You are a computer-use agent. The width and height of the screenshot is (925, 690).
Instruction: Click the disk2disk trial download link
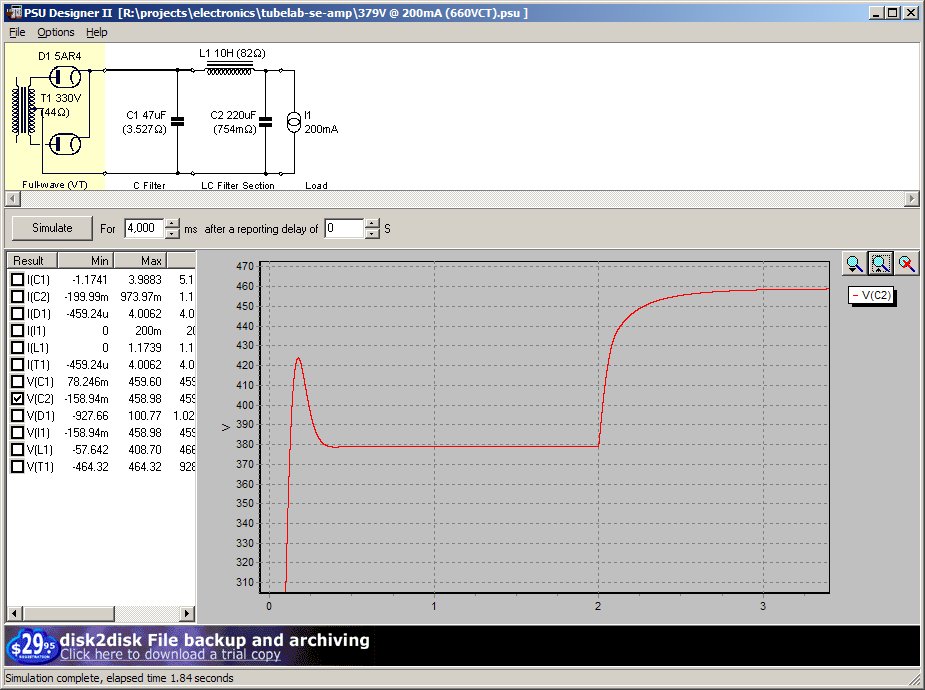(170, 655)
